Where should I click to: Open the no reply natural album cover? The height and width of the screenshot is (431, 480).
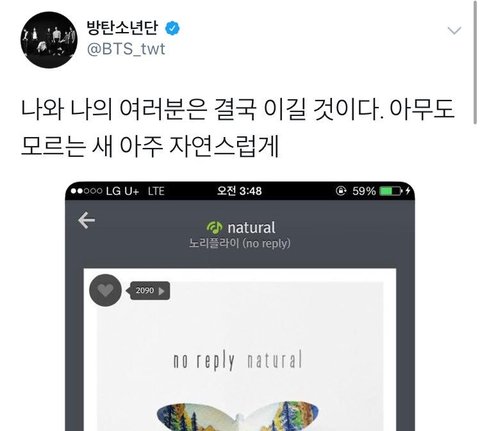240,356
